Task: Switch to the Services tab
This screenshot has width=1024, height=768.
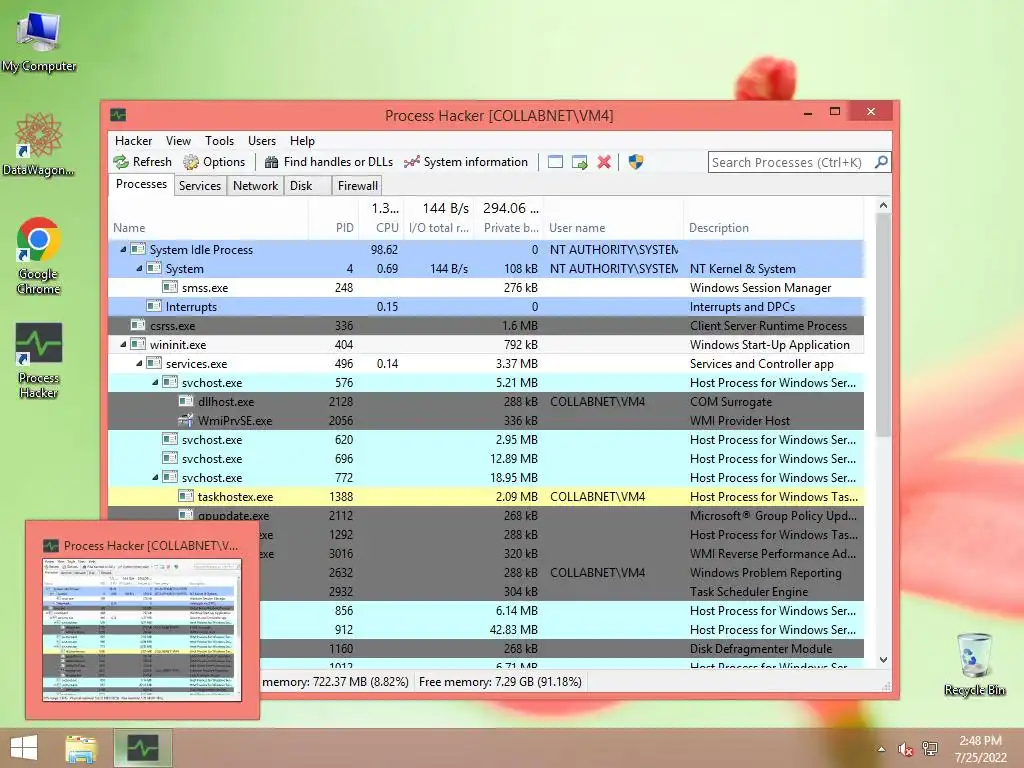Action: pos(200,185)
